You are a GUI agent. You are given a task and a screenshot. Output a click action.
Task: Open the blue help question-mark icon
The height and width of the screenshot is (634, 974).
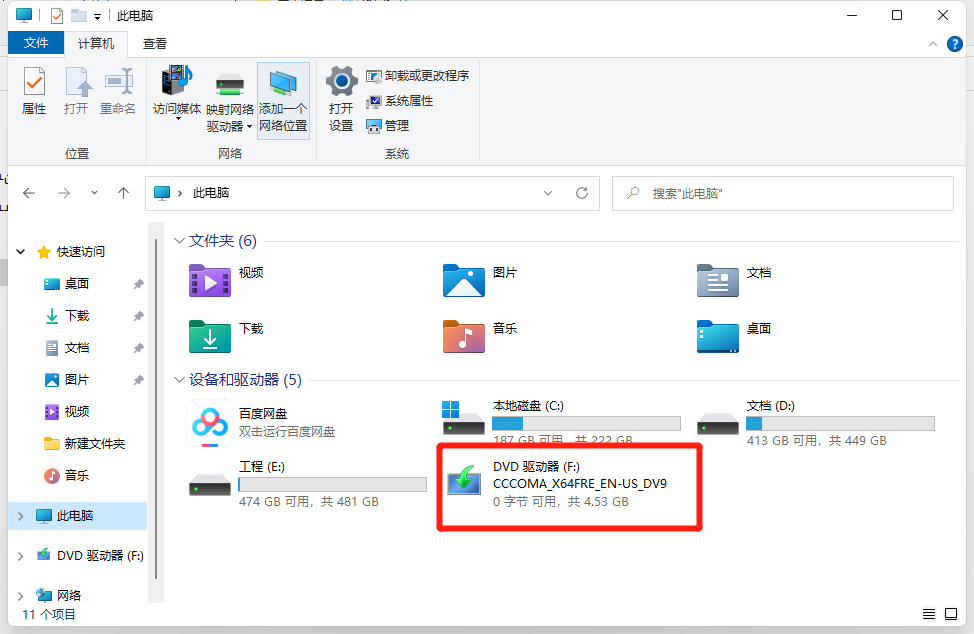[955, 44]
